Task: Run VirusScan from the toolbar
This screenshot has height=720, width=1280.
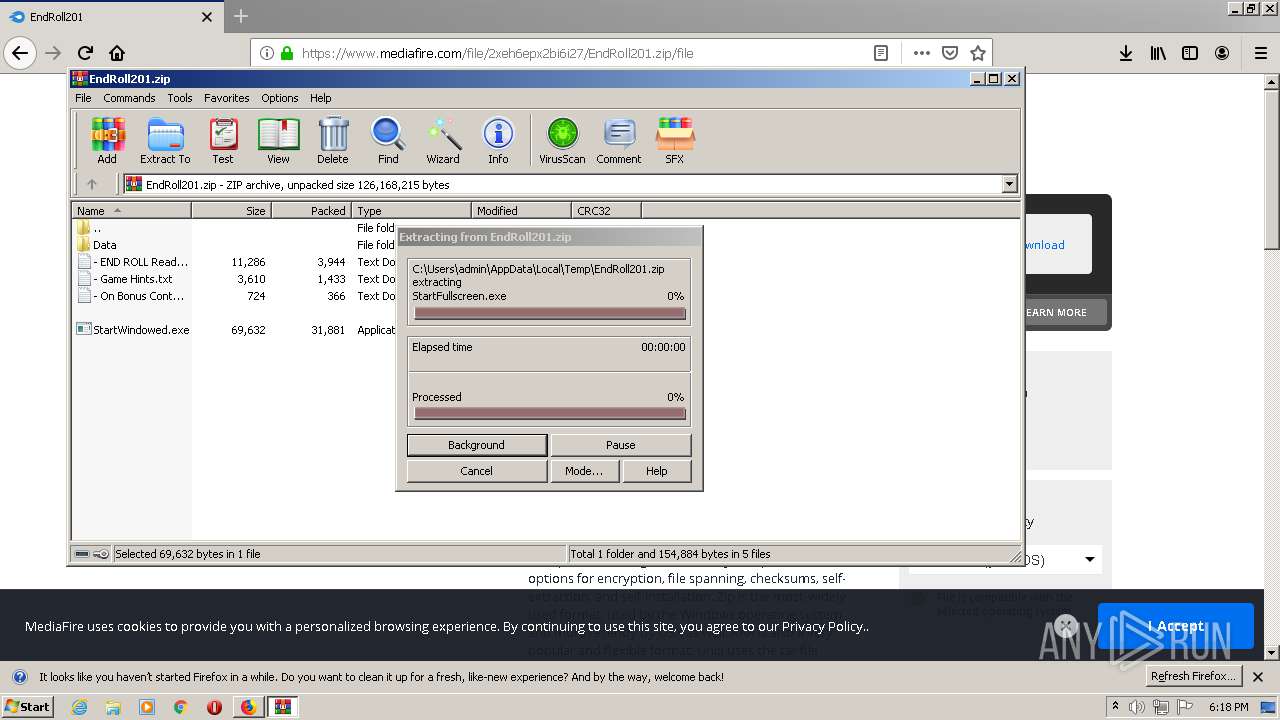Action: [x=562, y=140]
